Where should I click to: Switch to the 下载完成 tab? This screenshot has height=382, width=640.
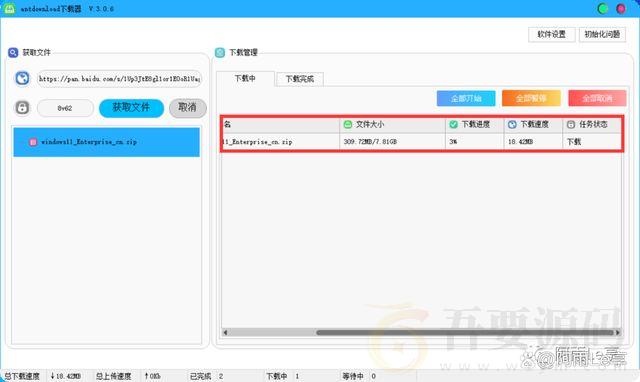[x=300, y=79]
